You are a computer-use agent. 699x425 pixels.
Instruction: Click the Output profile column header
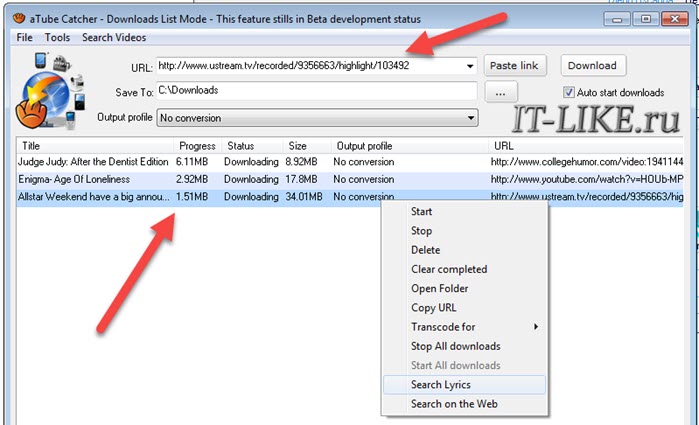tap(410, 146)
